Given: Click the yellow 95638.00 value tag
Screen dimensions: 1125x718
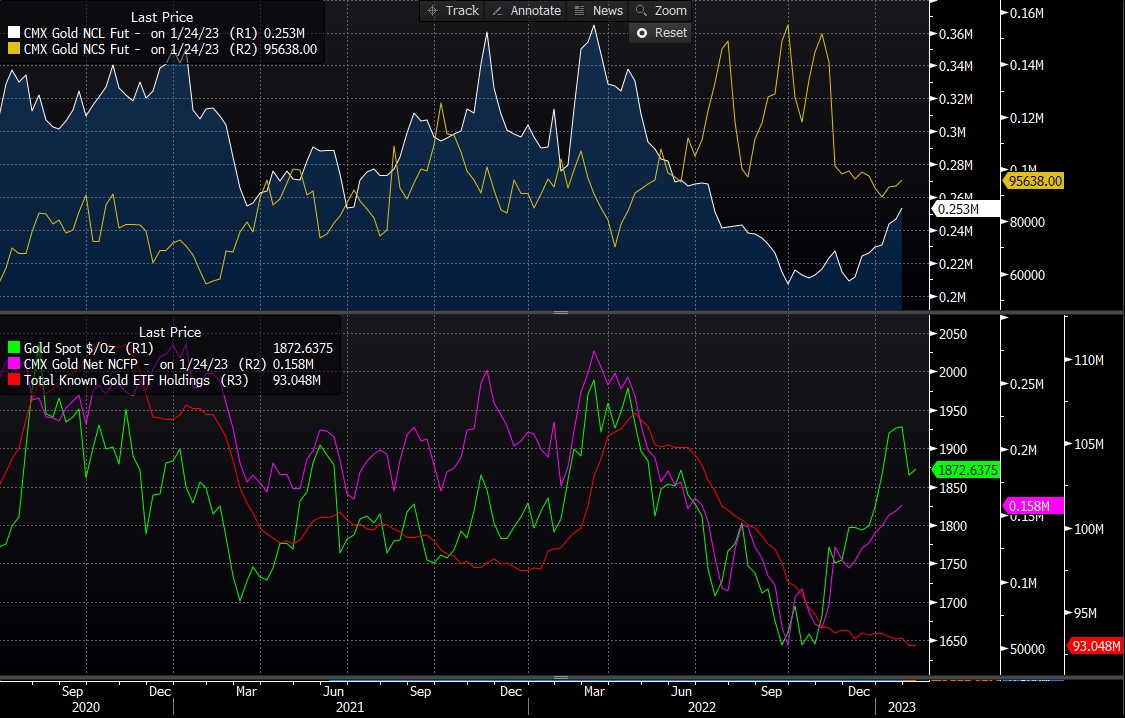Looking at the screenshot, I should 1034,181.
